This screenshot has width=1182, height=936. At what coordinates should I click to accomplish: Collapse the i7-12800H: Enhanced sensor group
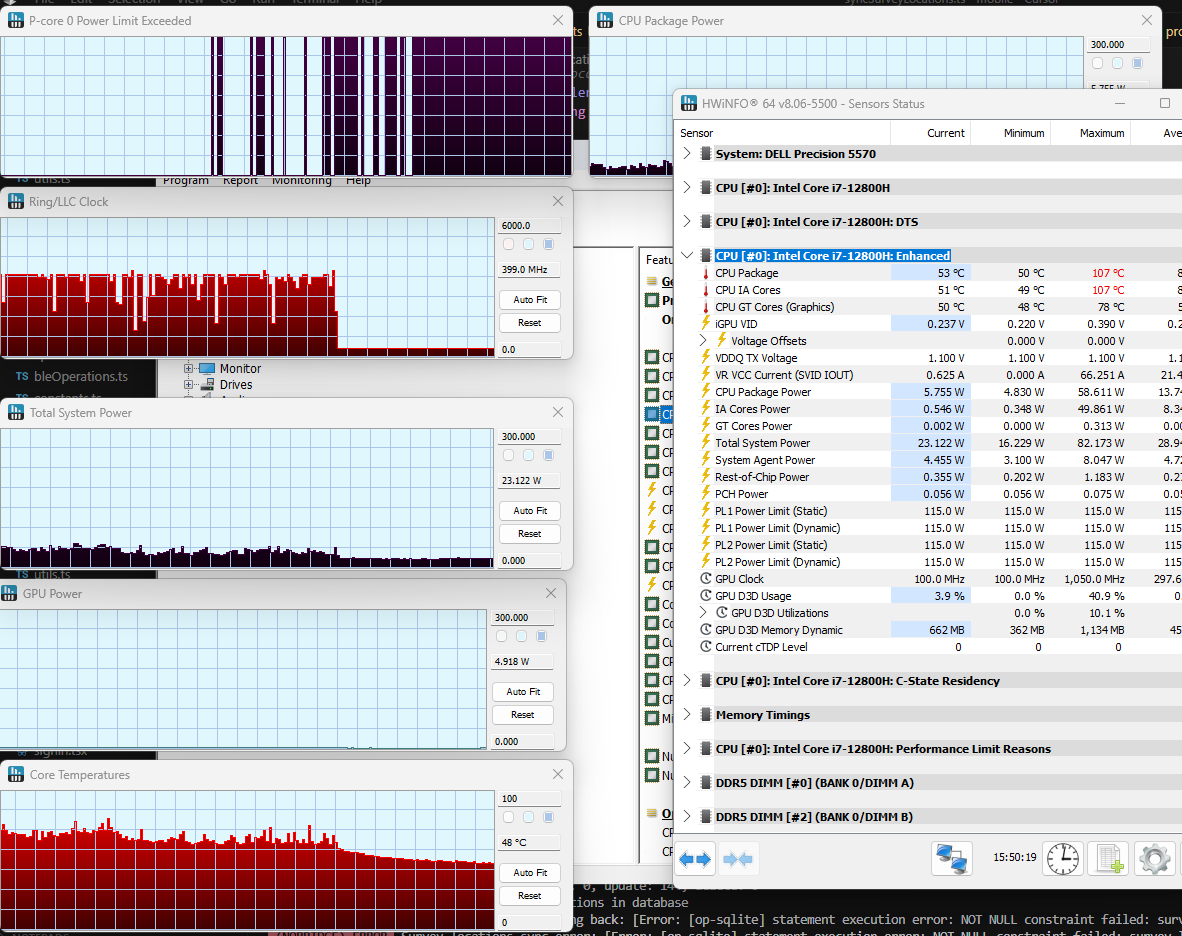(x=686, y=255)
